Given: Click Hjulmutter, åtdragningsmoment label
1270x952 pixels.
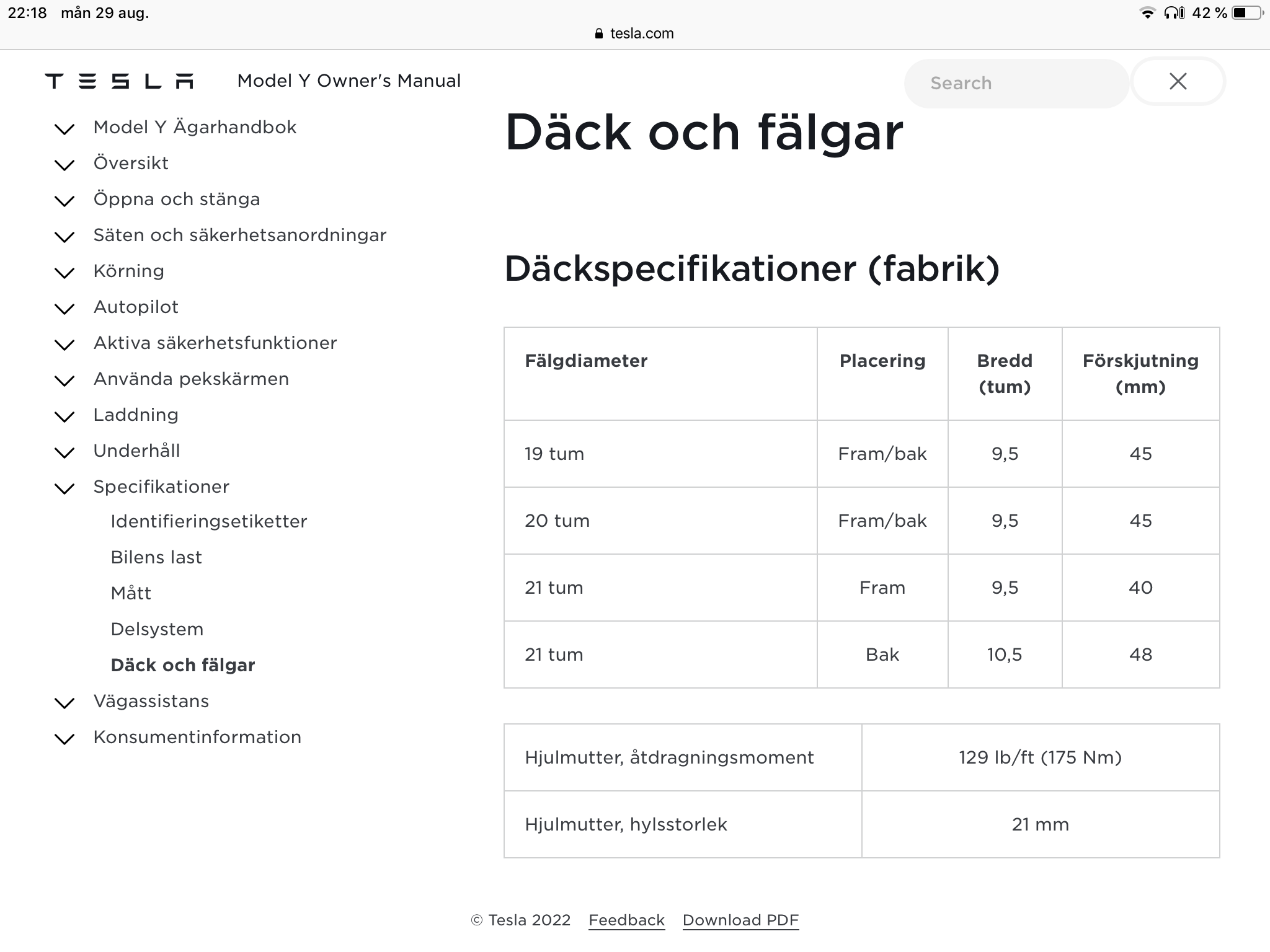Looking at the screenshot, I should [669, 757].
